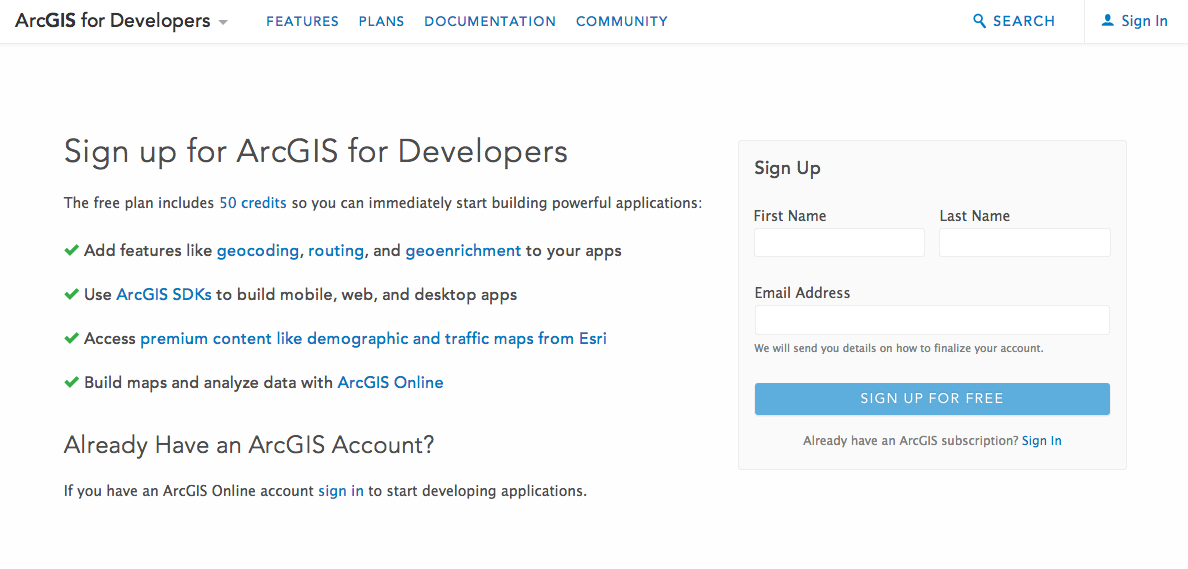Open the 50 credits link

(253, 203)
